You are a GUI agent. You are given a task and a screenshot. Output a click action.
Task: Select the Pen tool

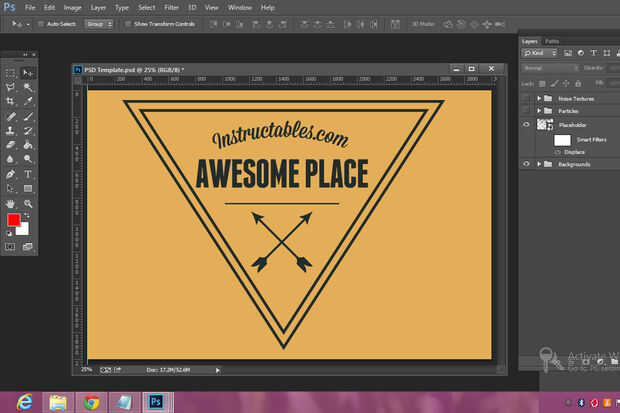[11, 173]
